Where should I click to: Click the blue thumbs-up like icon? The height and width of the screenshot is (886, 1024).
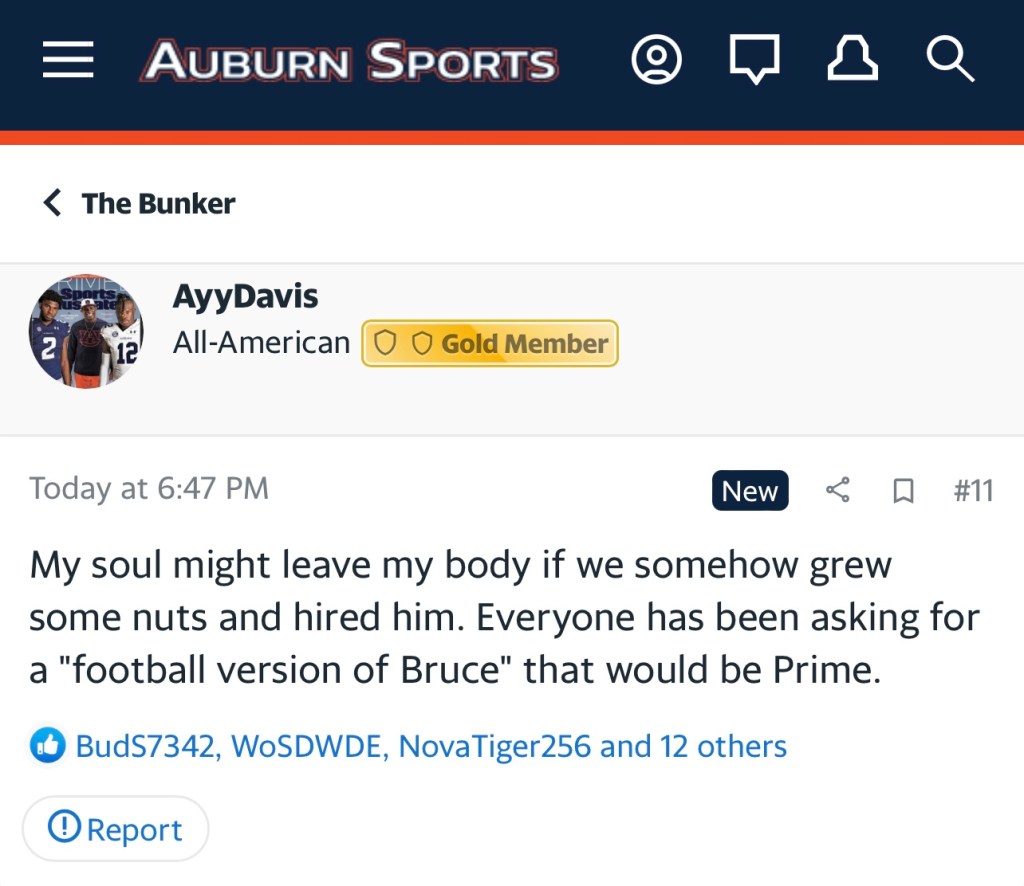[47, 746]
